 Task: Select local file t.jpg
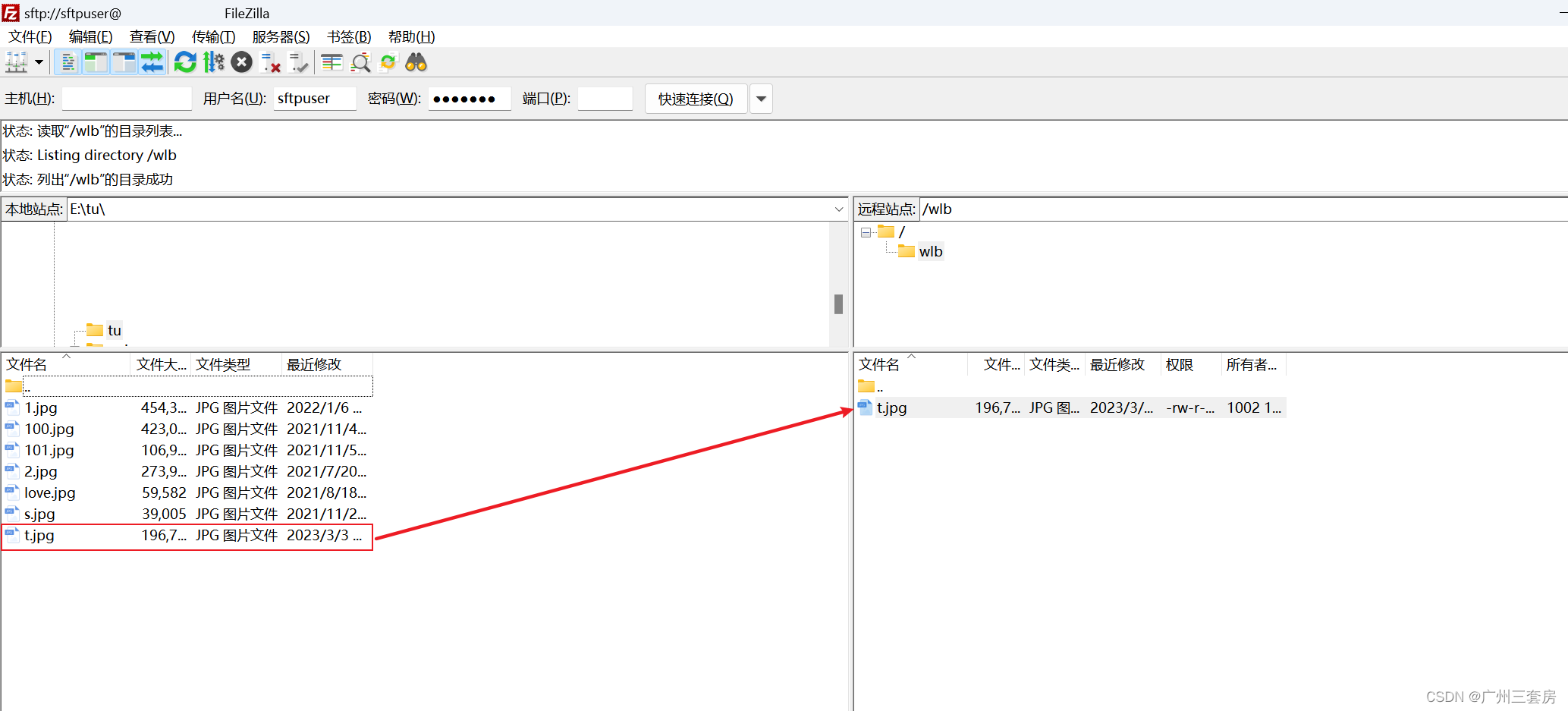coord(188,535)
